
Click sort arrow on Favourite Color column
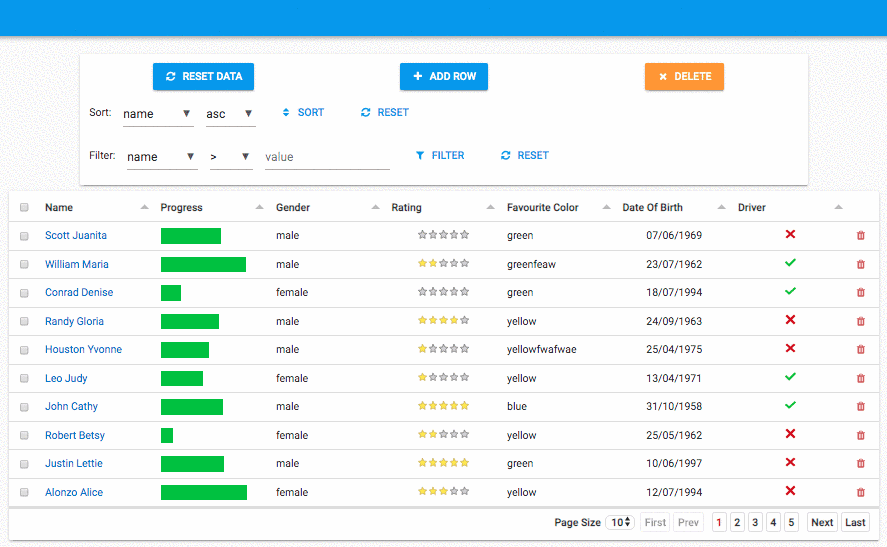[606, 207]
